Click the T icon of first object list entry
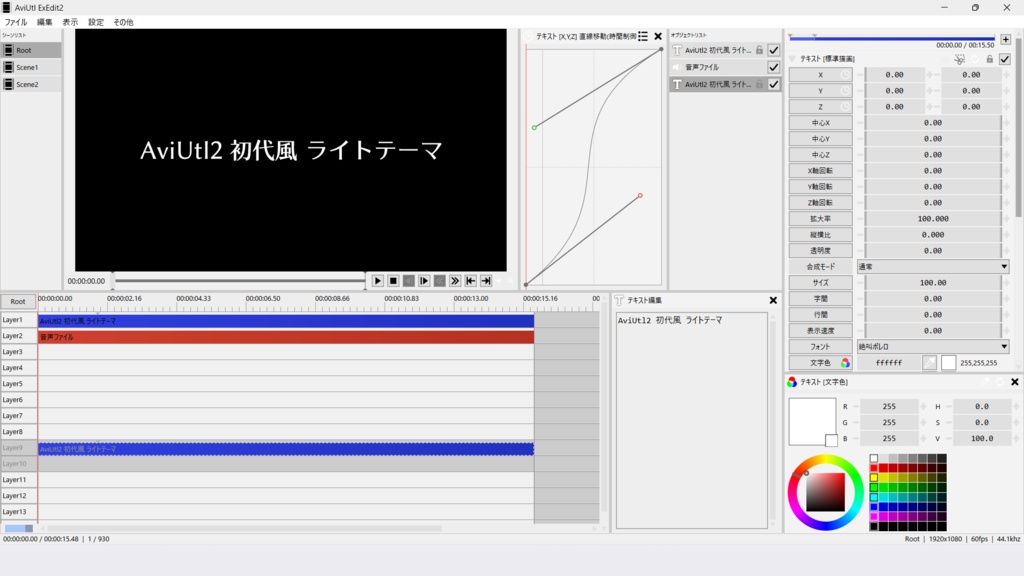The width and height of the screenshot is (1024, 576). click(677, 50)
